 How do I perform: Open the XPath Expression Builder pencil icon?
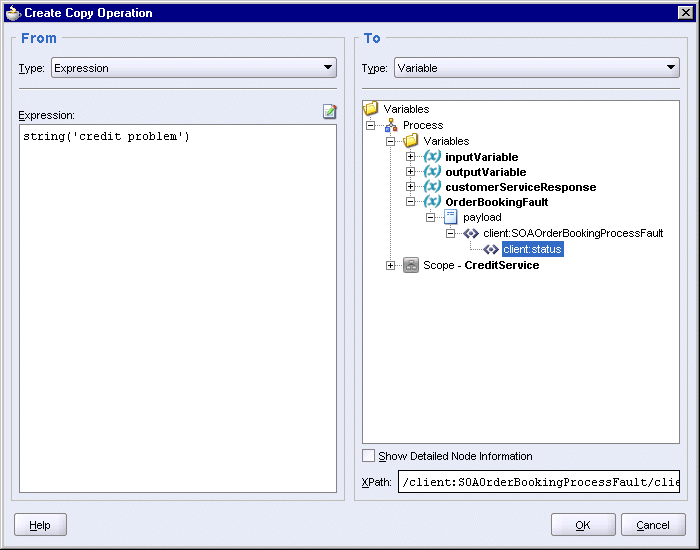click(x=329, y=111)
